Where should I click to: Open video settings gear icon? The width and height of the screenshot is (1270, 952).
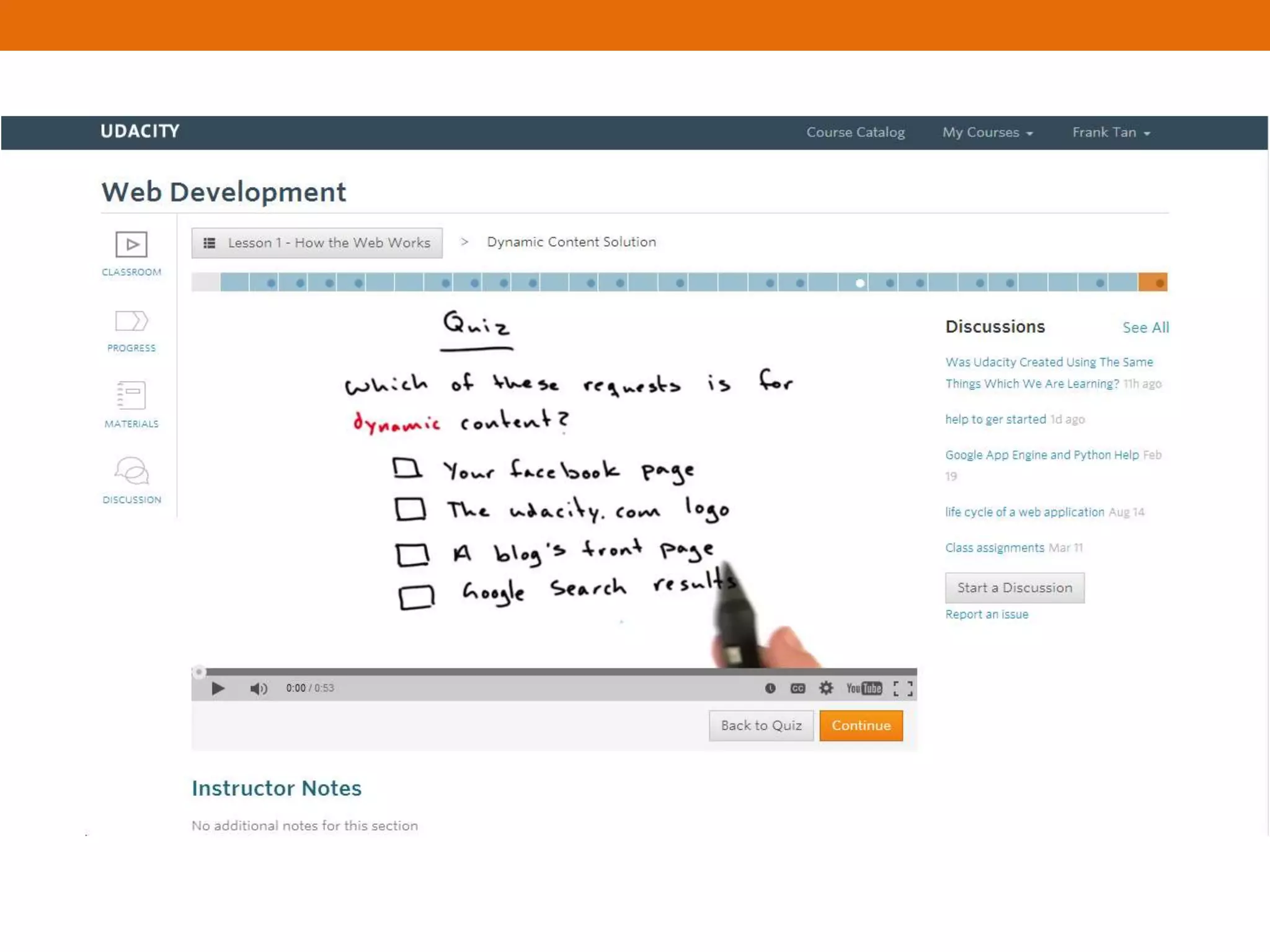pyautogui.click(x=826, y=688)
